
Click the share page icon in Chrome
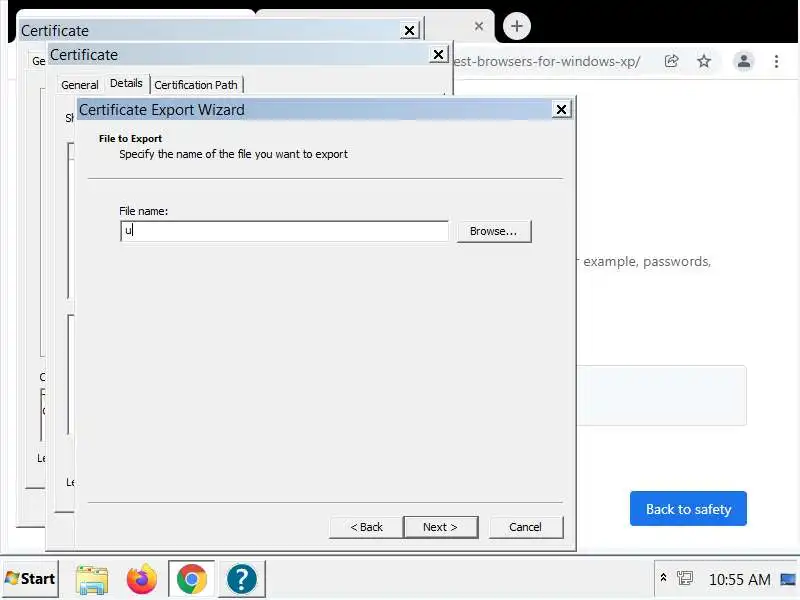[x=671, y=61]
